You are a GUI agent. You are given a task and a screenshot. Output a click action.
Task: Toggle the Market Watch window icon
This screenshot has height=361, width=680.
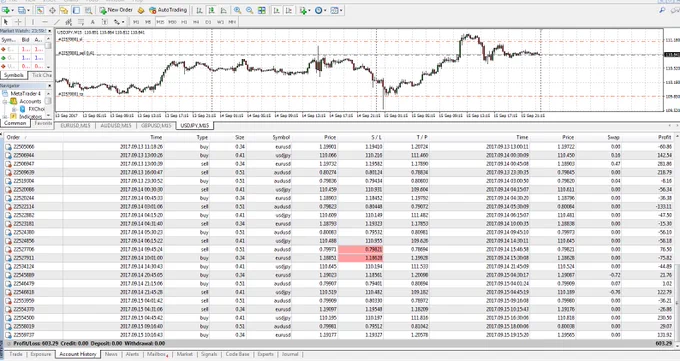(x=40, y=10)
